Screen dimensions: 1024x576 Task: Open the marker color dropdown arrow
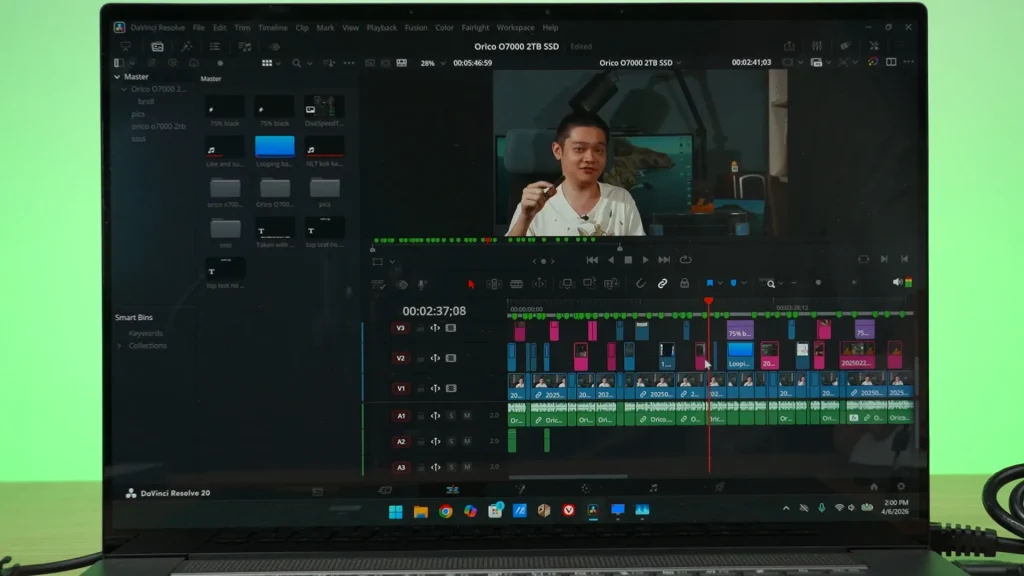pos(743,283)
